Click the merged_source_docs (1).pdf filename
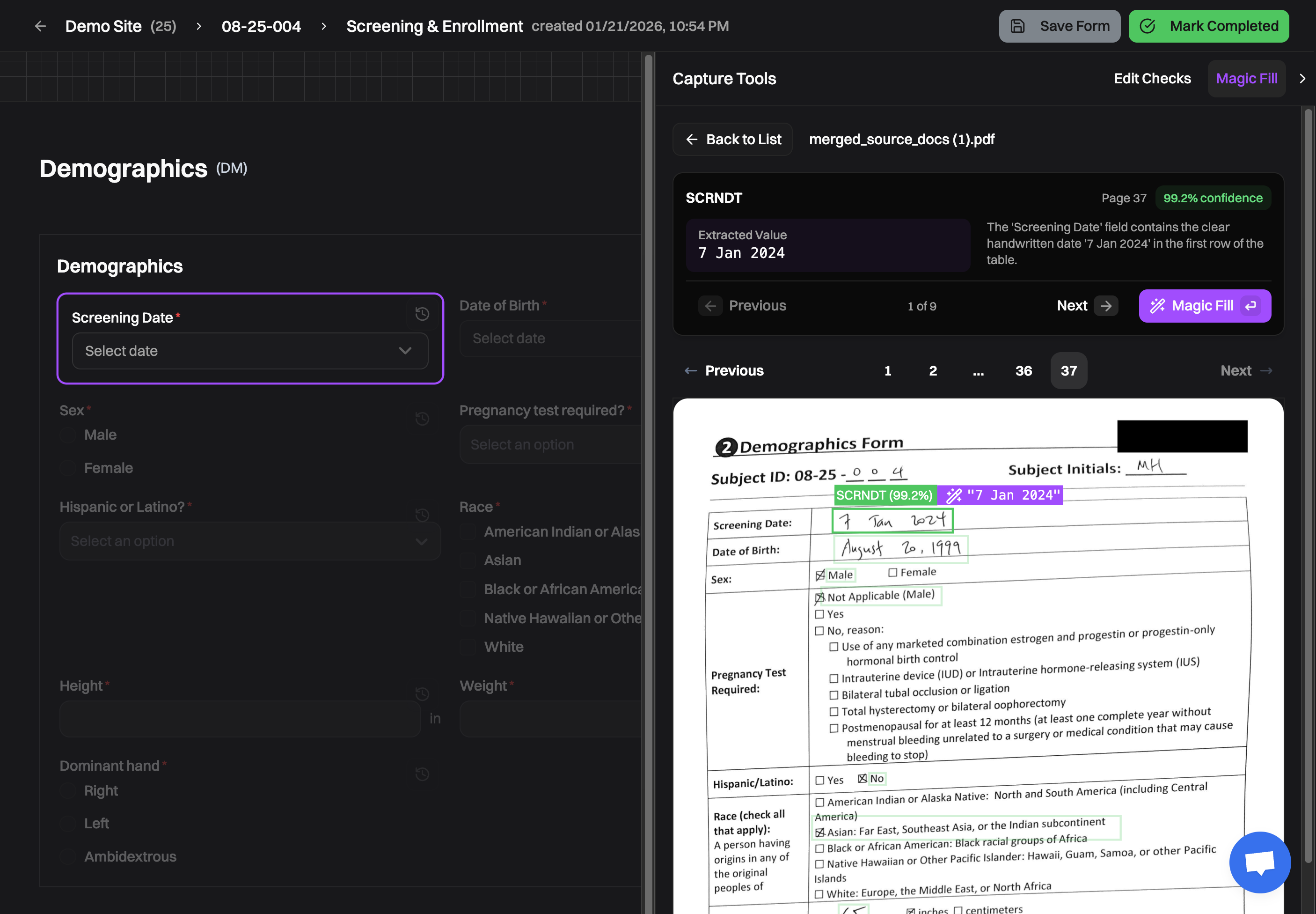This screenshot has height=914, width=1316. (901, 139)
